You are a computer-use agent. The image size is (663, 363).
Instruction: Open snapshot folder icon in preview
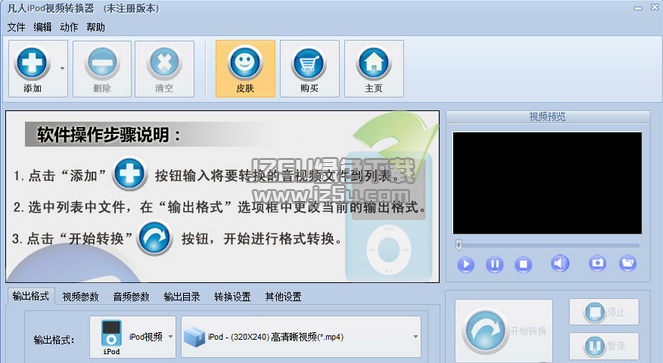coord(628,263)
